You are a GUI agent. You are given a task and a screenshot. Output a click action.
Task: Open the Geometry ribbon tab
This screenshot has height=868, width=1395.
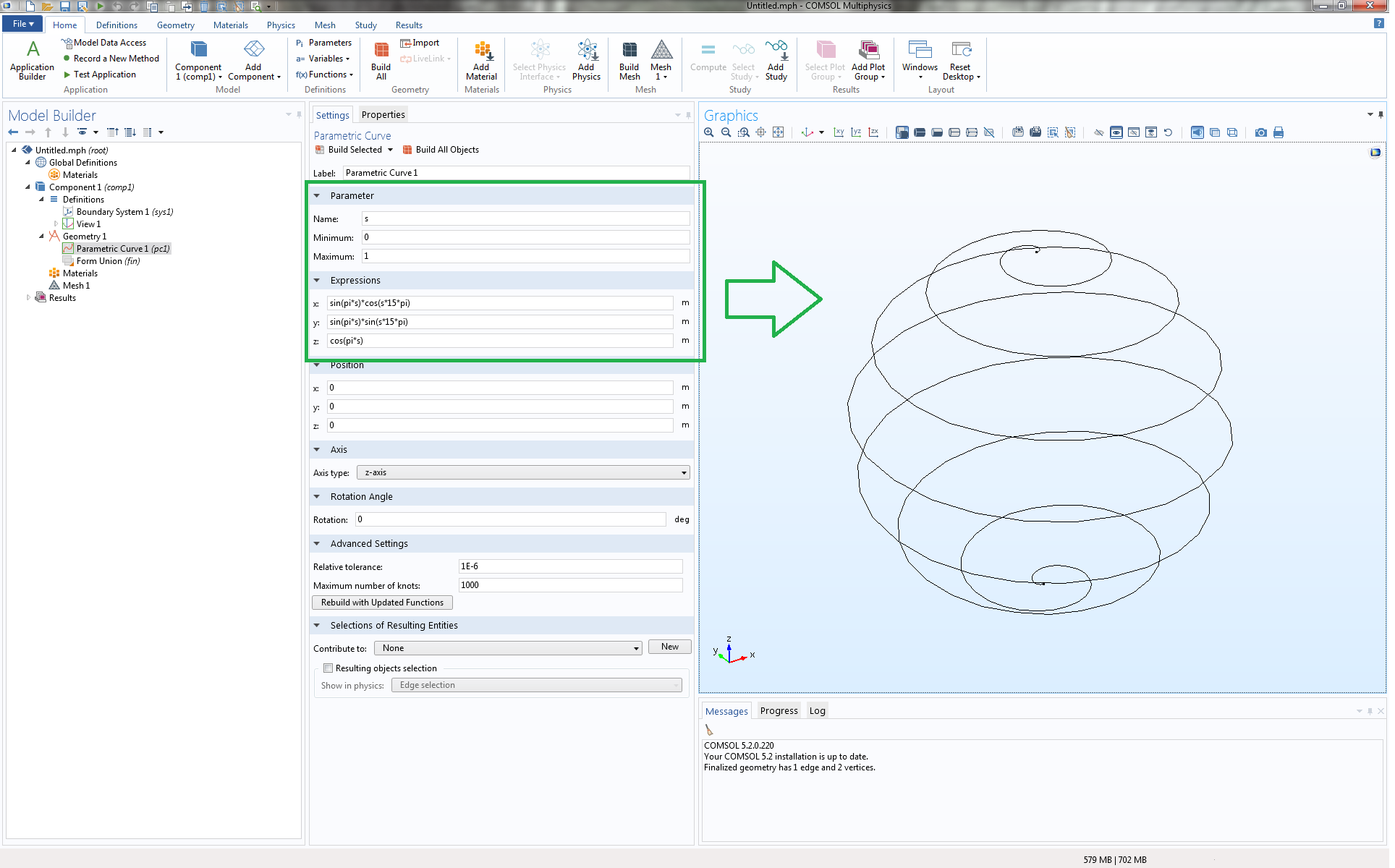tap(175, 25)
